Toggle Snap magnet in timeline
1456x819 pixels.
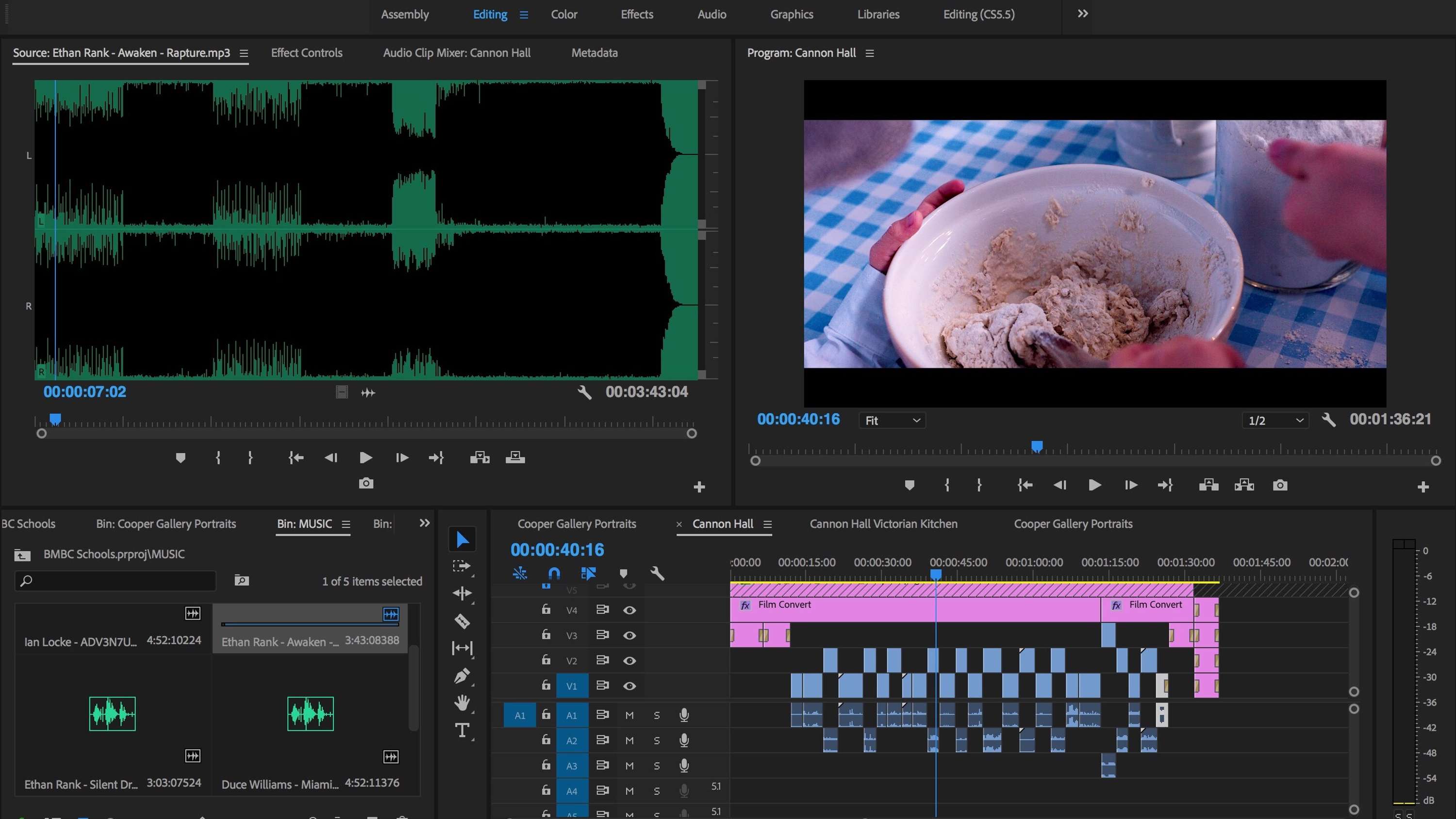coord(554,573)
